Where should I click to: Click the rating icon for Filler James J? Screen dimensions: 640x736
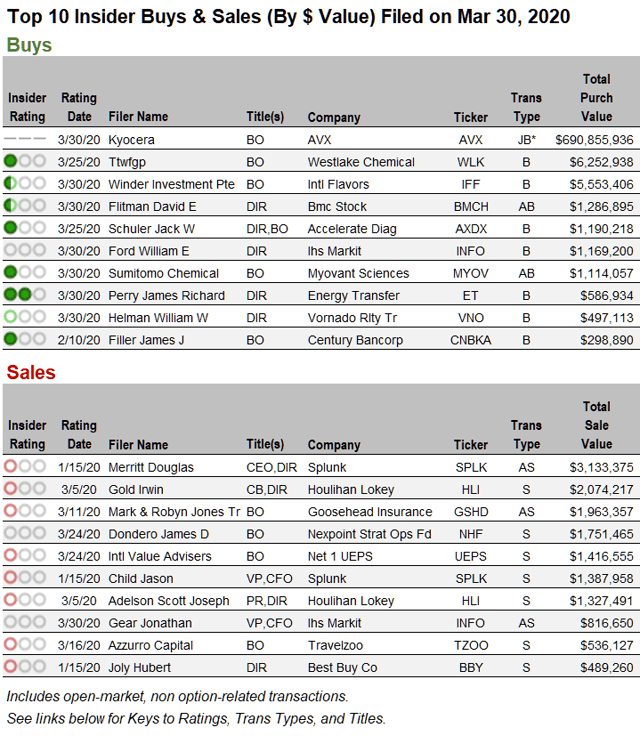(x=25, y=339)
